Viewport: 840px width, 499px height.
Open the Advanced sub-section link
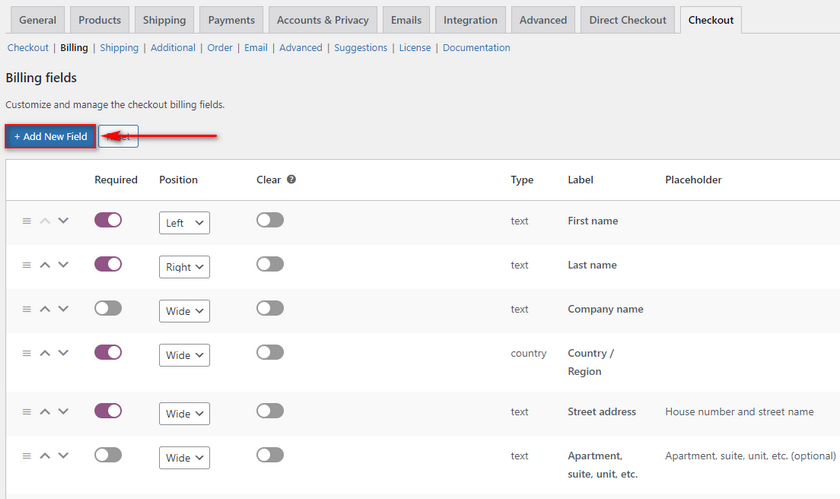(301, 47)
